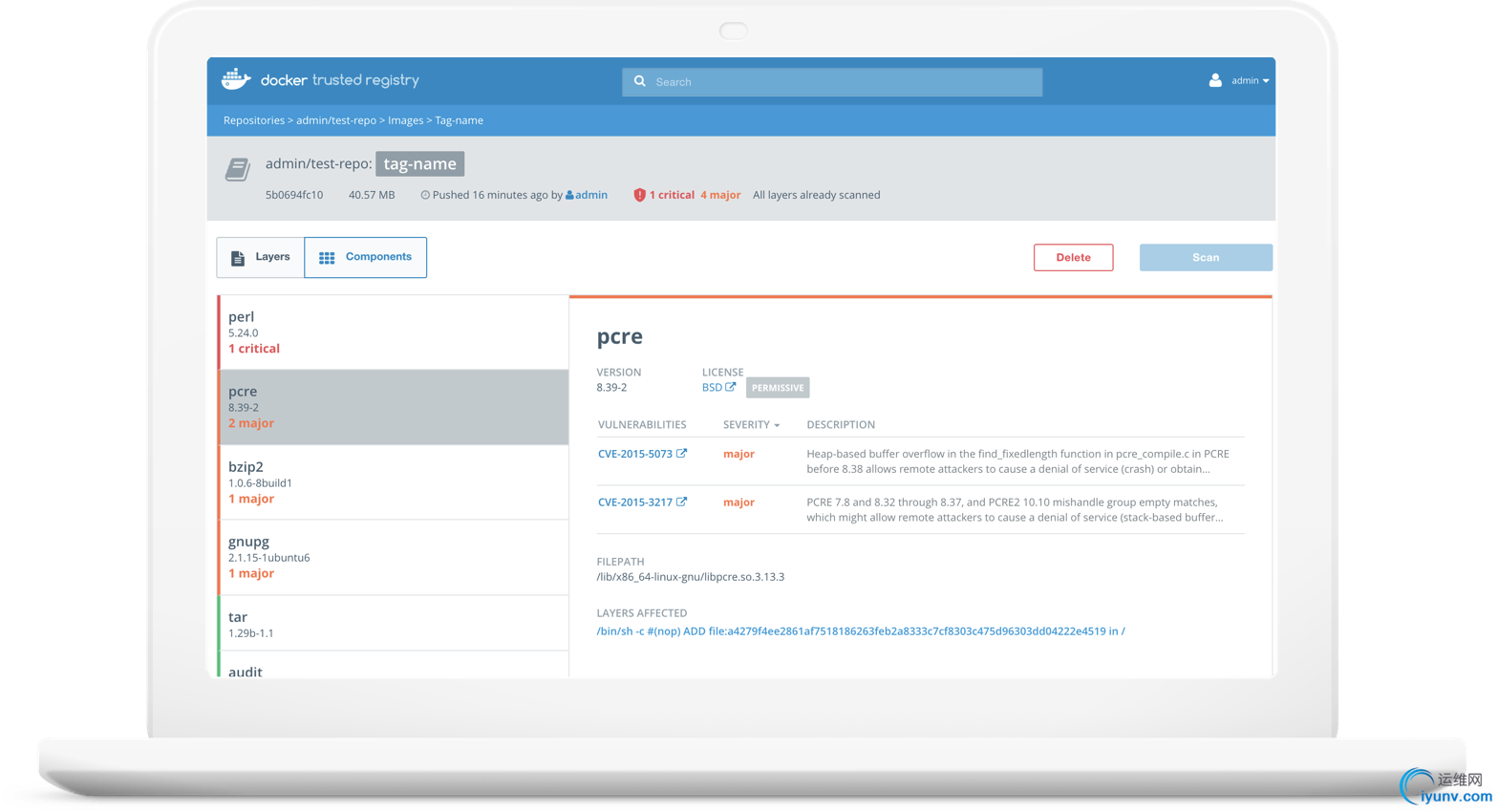Image resolution: width=1498 pixels, height=812 pixels.
Task: Click the version value 8.39-2 in details
Action: tap(611, 388)
